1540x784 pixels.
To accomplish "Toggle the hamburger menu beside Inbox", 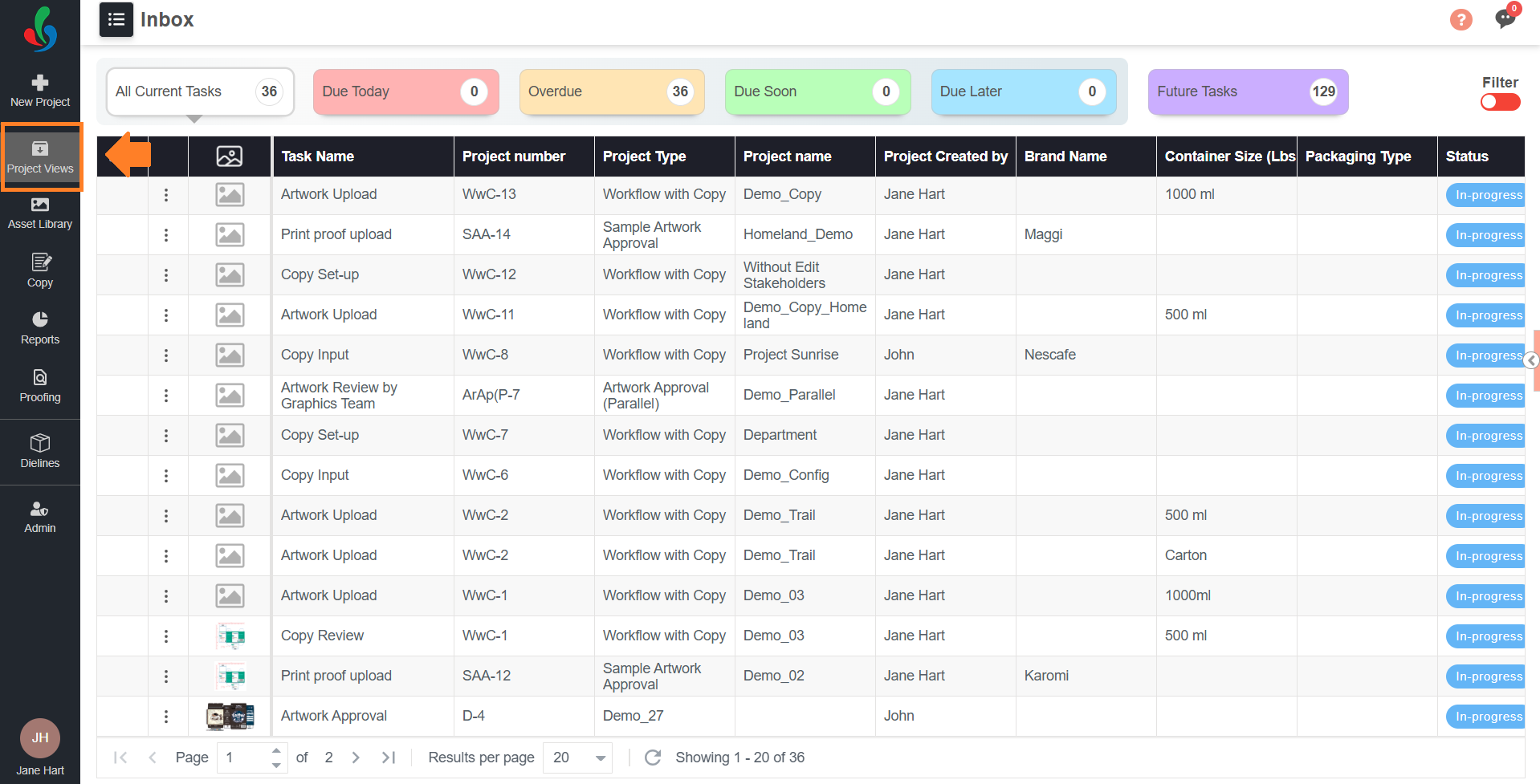I will [x=116, y=19].
